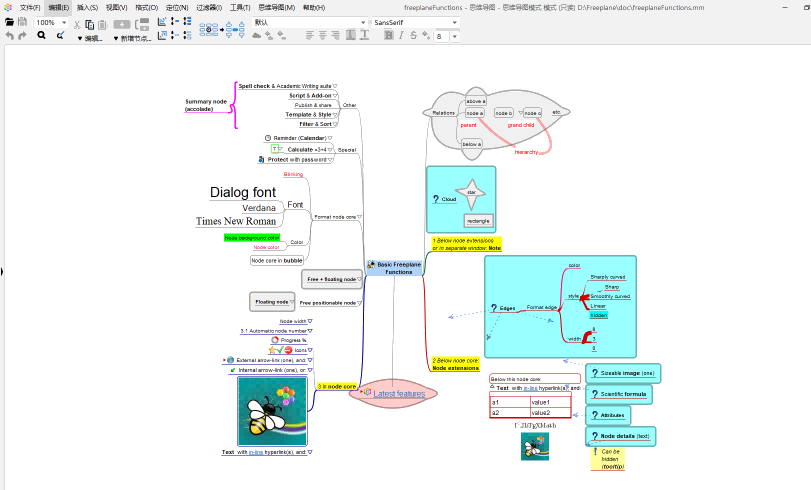Image resolution: width=811 pixels, height=490 pixels.
Task: Switch between outline and mind map layout
Action: click(x=222, y=30)
